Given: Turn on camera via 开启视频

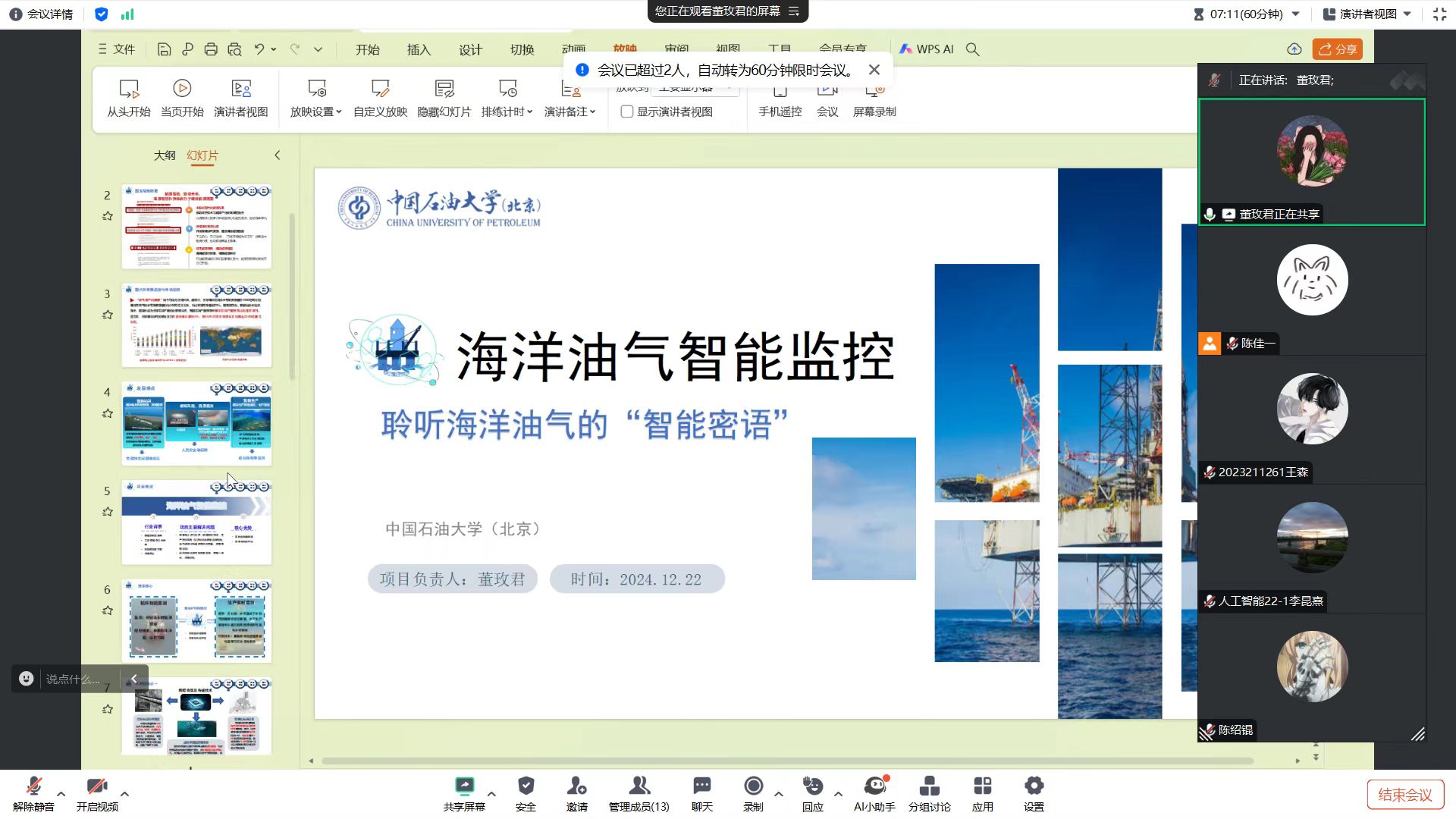Looking at the screenshot, I should point(97,792).
